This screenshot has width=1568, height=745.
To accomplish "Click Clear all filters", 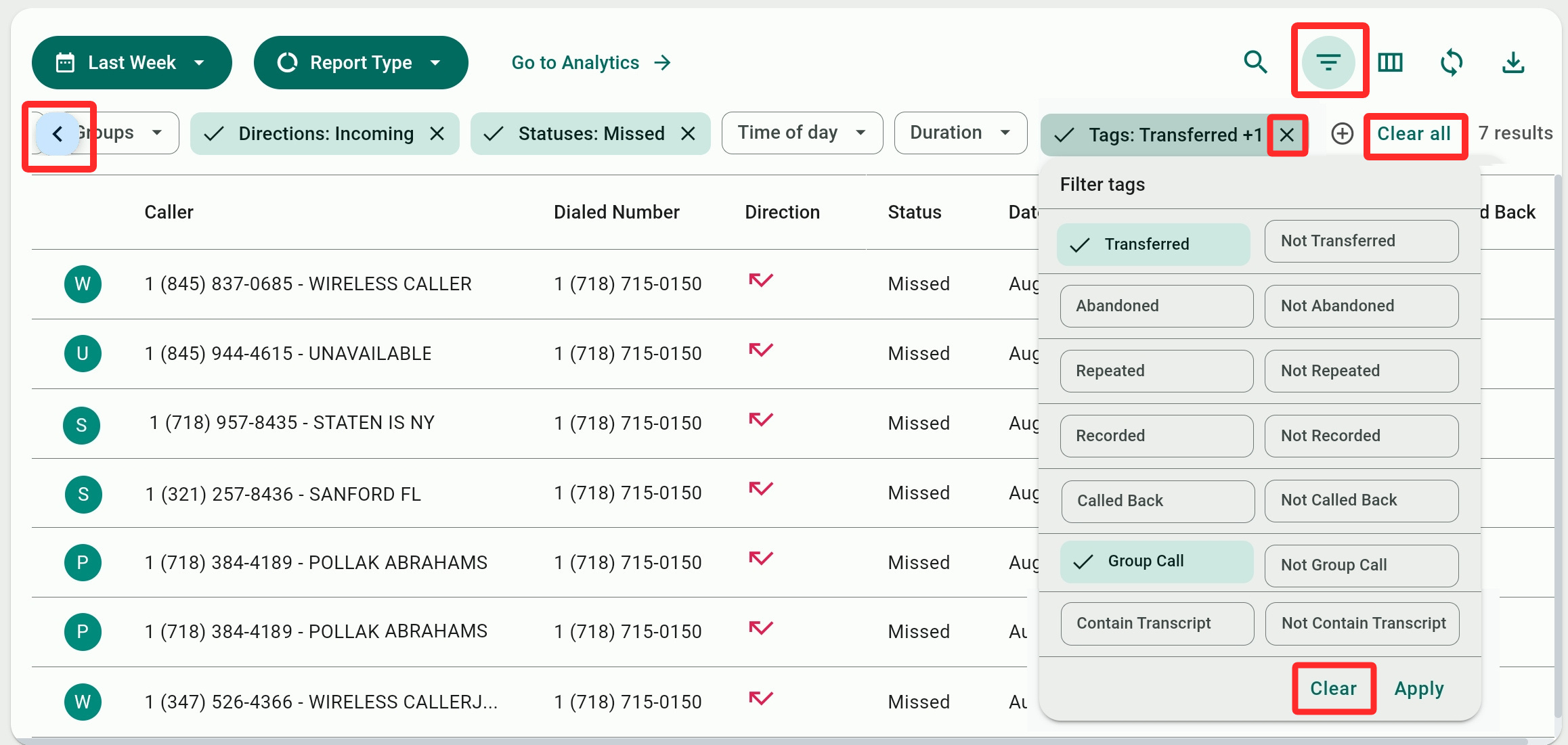I will [1414, 134].
